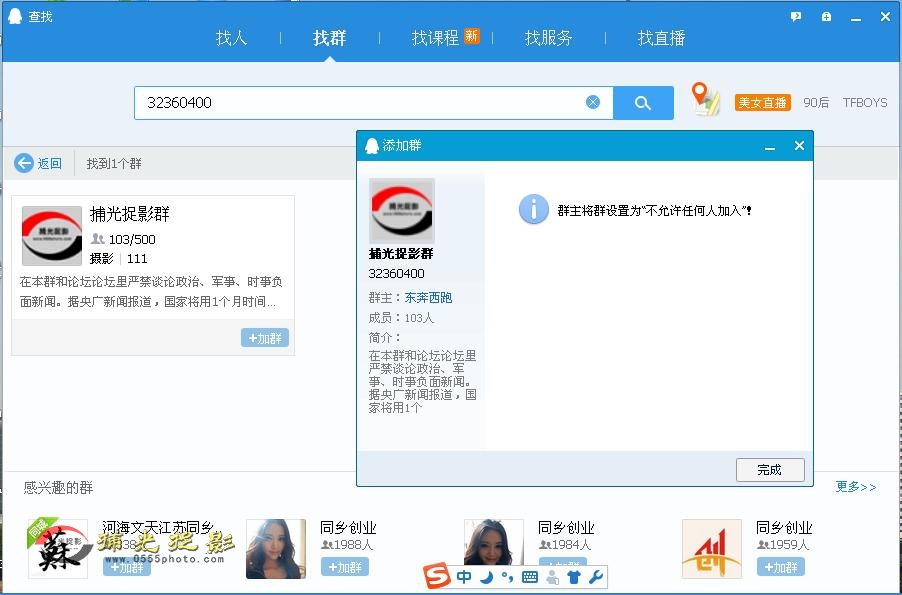902x595 pixels.
Task: Toggle Sogou punctuation mode icon
Action: (508, 577)
